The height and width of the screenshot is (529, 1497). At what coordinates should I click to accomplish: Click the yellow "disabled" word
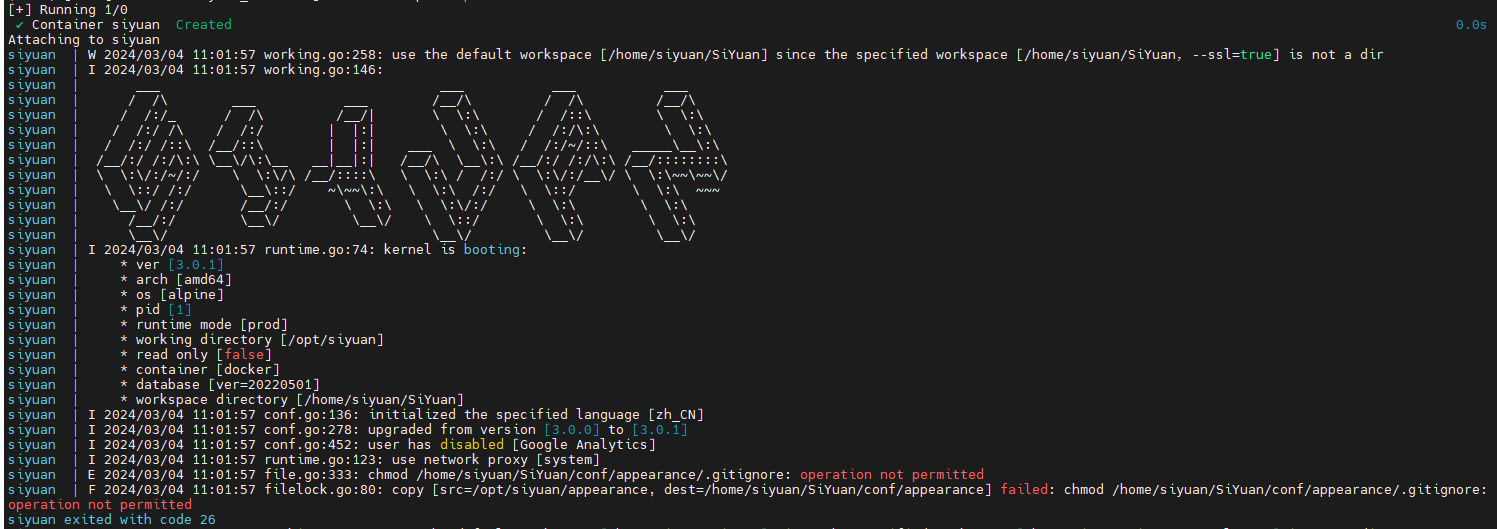click(x=471, y=444)
